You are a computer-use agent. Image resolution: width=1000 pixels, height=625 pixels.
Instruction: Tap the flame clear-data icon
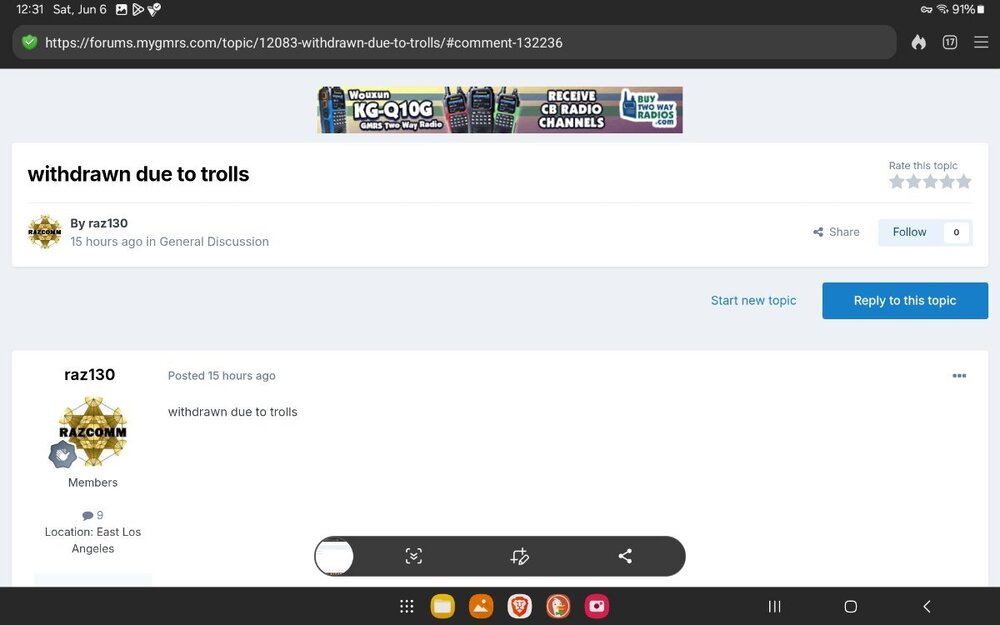click(x=918, y=42)
